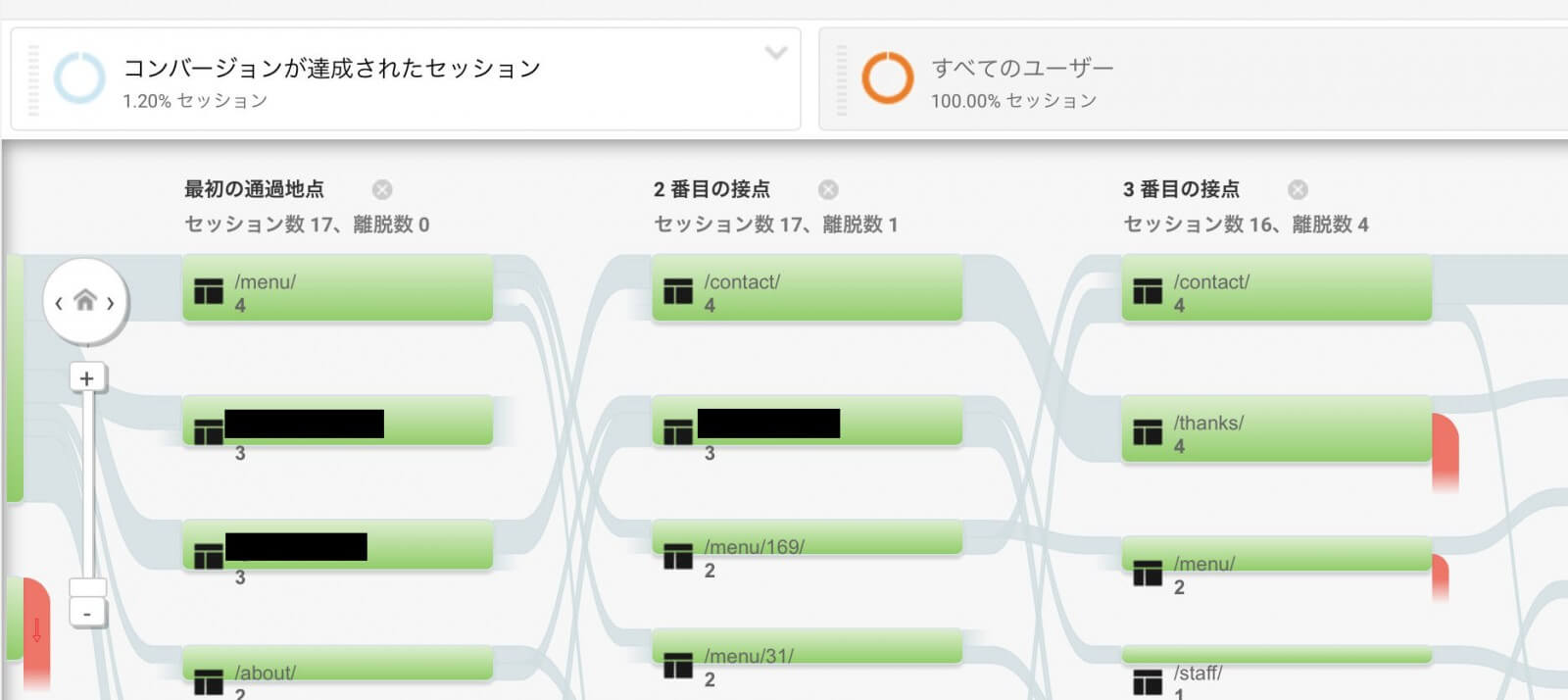Remove the 3 番目の接点 step
This screenshot has width=1568, height=700.
[x=1298, y=189]
